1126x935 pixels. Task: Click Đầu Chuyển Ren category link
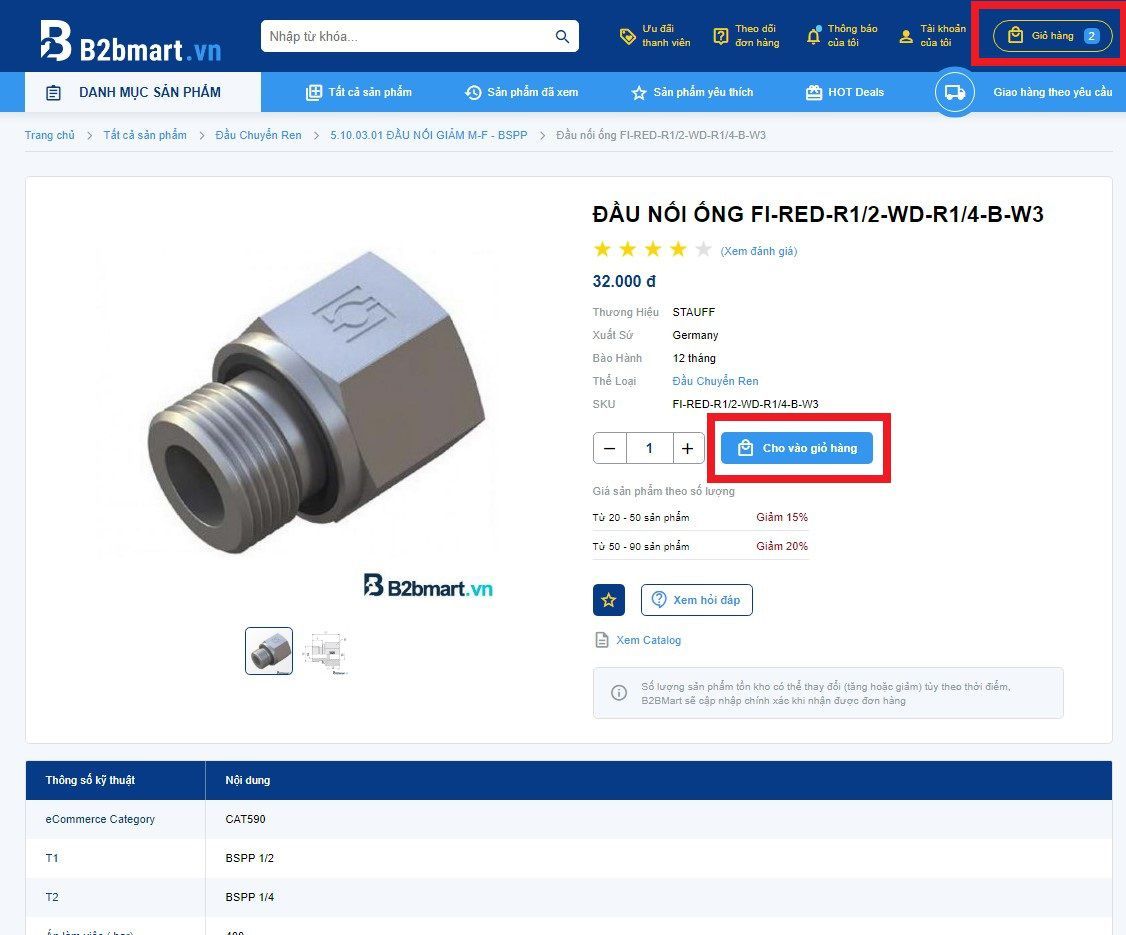(715, 381)
